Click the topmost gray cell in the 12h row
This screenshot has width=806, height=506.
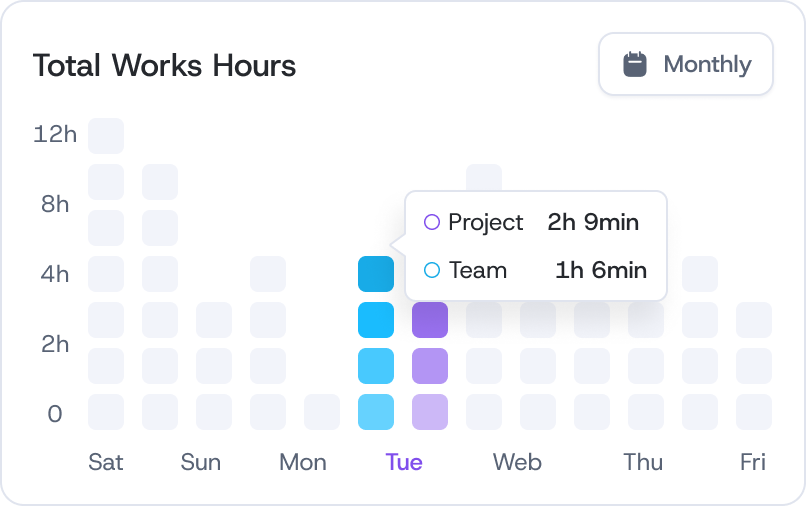[106, 136]
